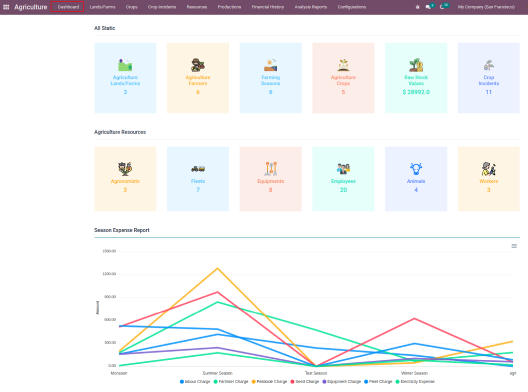Viewport: 528px width, 392px height.
Task: Click the Agriculture Lands/Farms landscape icon
Action: coord(125,65)
